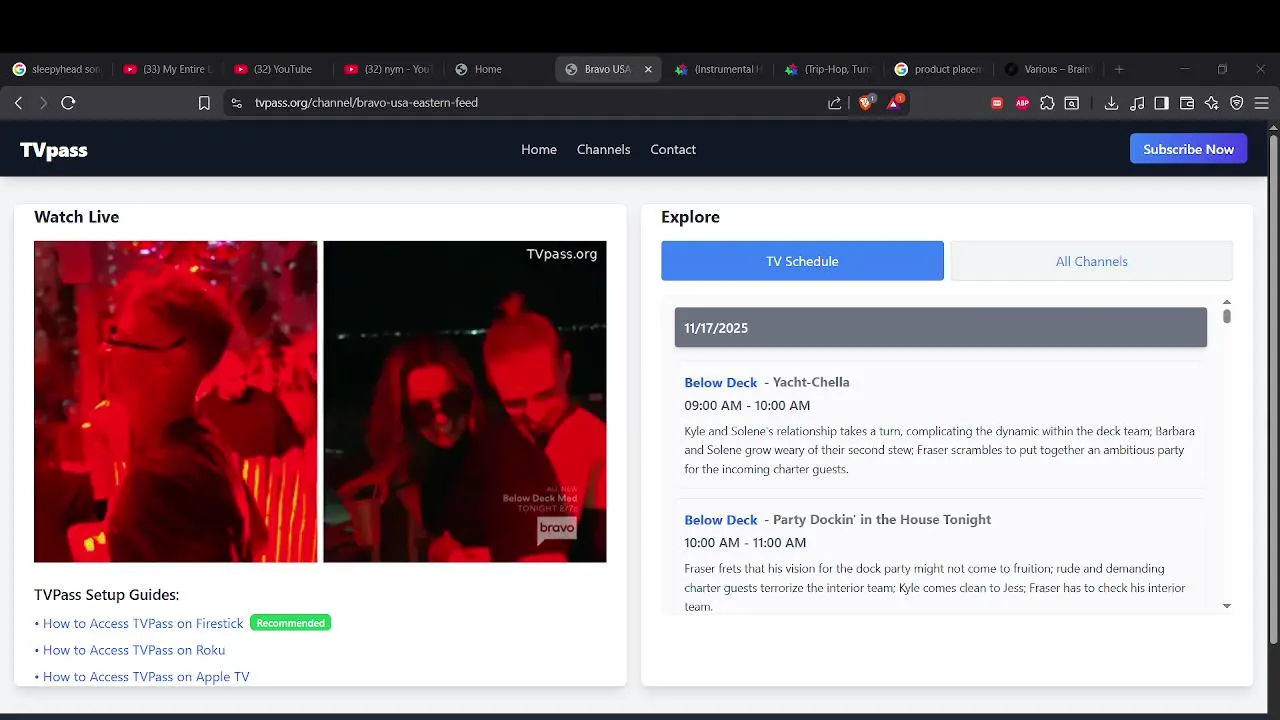Image resolution: width=1280 pixels, height=720 pixels.
Task: Switch to the product placement tab
Action: click(x=939, y=69)
